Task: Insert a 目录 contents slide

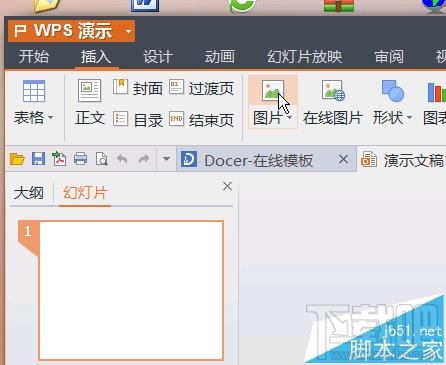Action: coord(138,119)
